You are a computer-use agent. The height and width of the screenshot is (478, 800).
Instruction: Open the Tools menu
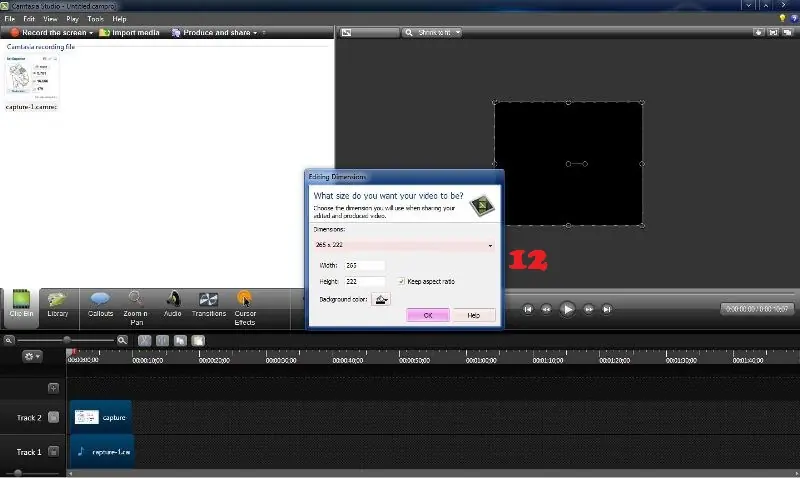95,19
